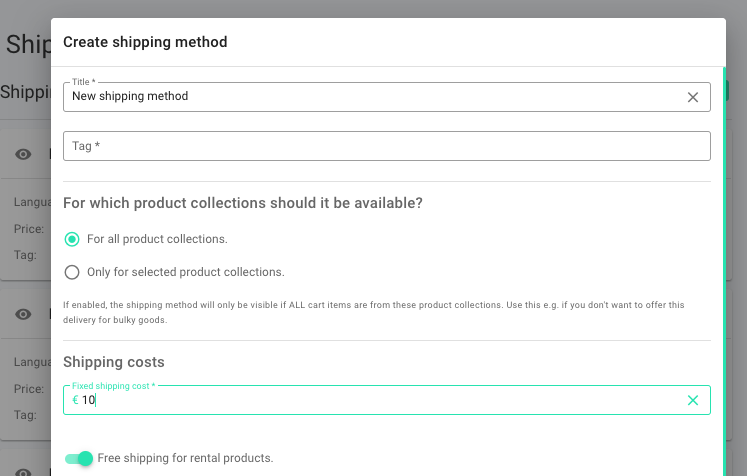Screen dimensions: 747x476
Task: Click the green button behind dialog's right edge
Action: (728, 90)
